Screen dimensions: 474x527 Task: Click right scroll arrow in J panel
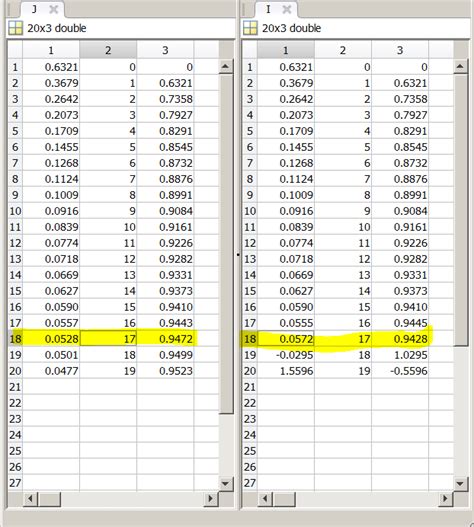click(211, 498)
